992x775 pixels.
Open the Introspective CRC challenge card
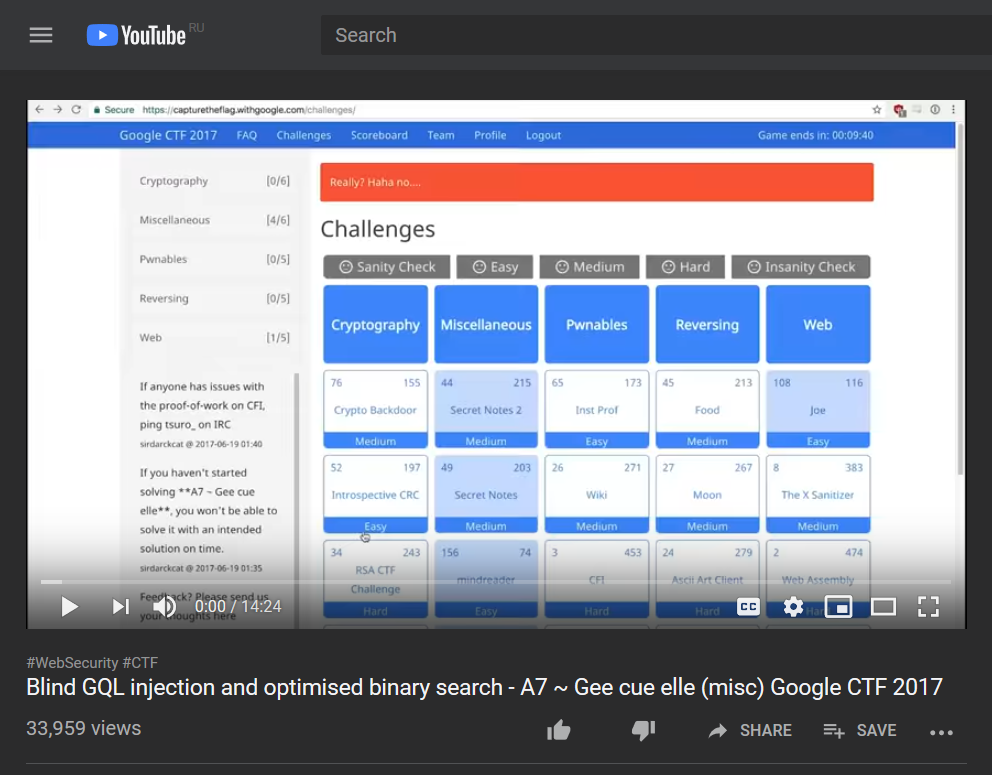coord(375,494)
